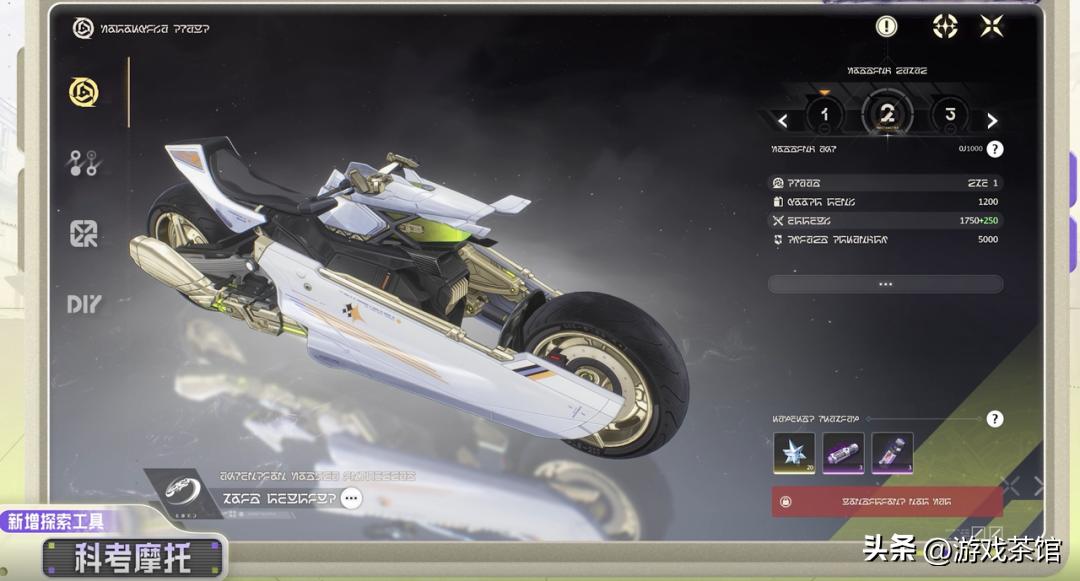Open help question mark beside 0/1000 progress
1080x581 pixels.
click(x=995, y=149)
